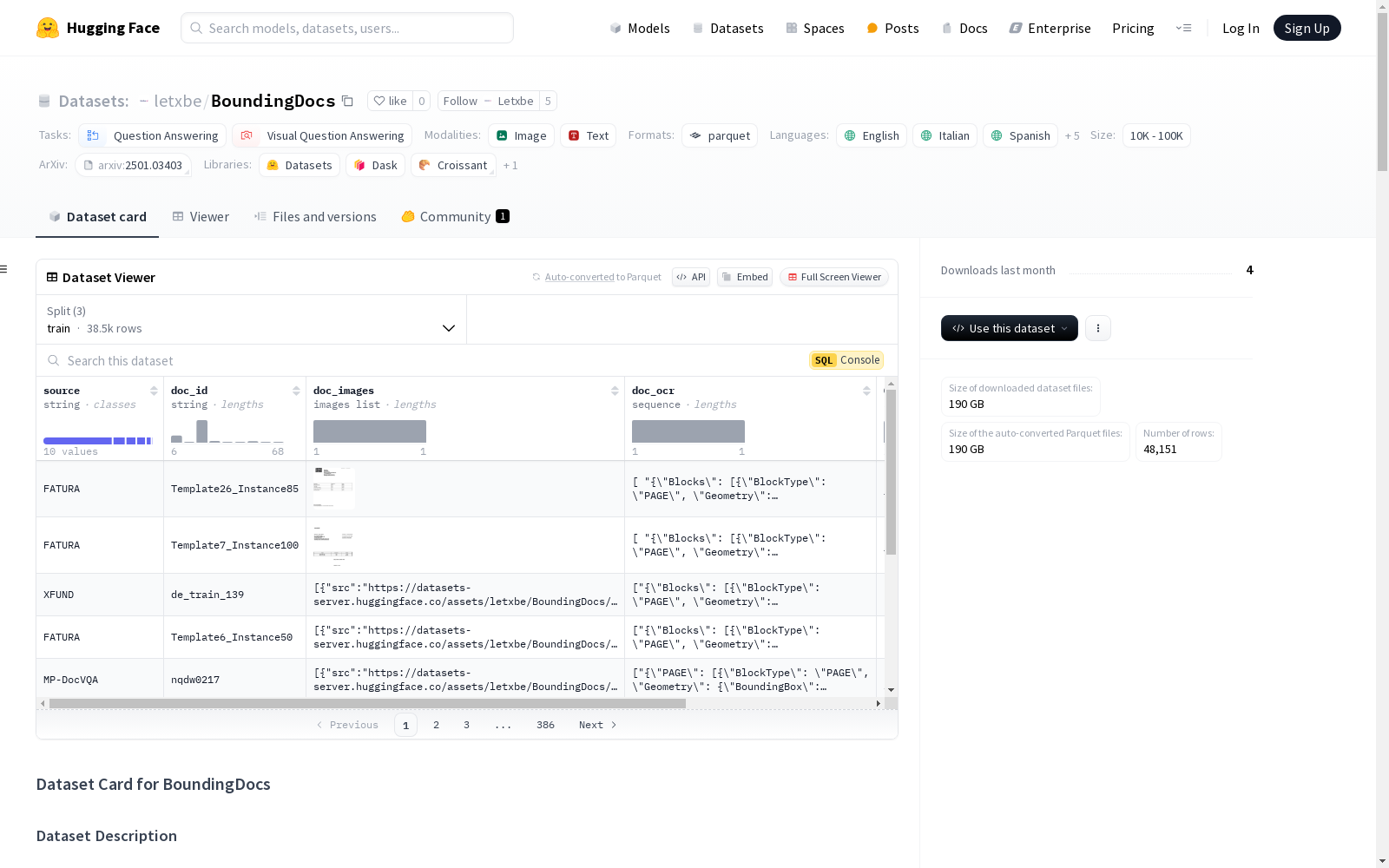The height and width of the screenshot is (868, 1389).
Task: Sort the doc_images column
Action: pos(615,391)
